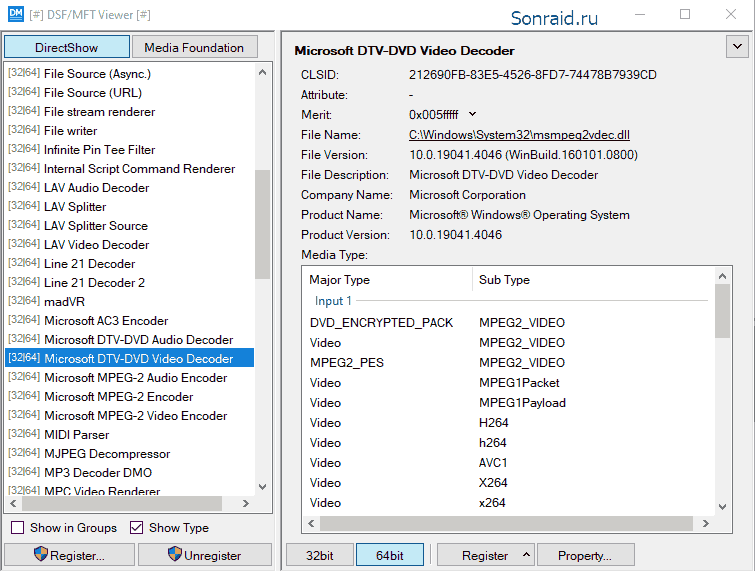
Task: Select Infinite Pin Tee Filter
Action: point(130,150)
